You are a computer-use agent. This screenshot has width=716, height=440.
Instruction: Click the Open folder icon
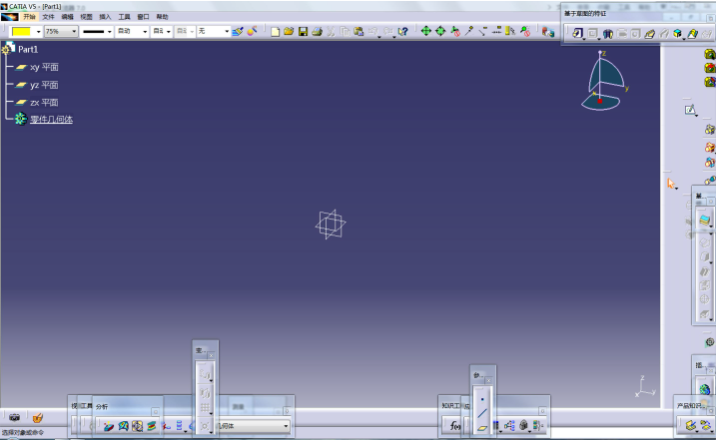pyautogui.click(x=289, y=31)
